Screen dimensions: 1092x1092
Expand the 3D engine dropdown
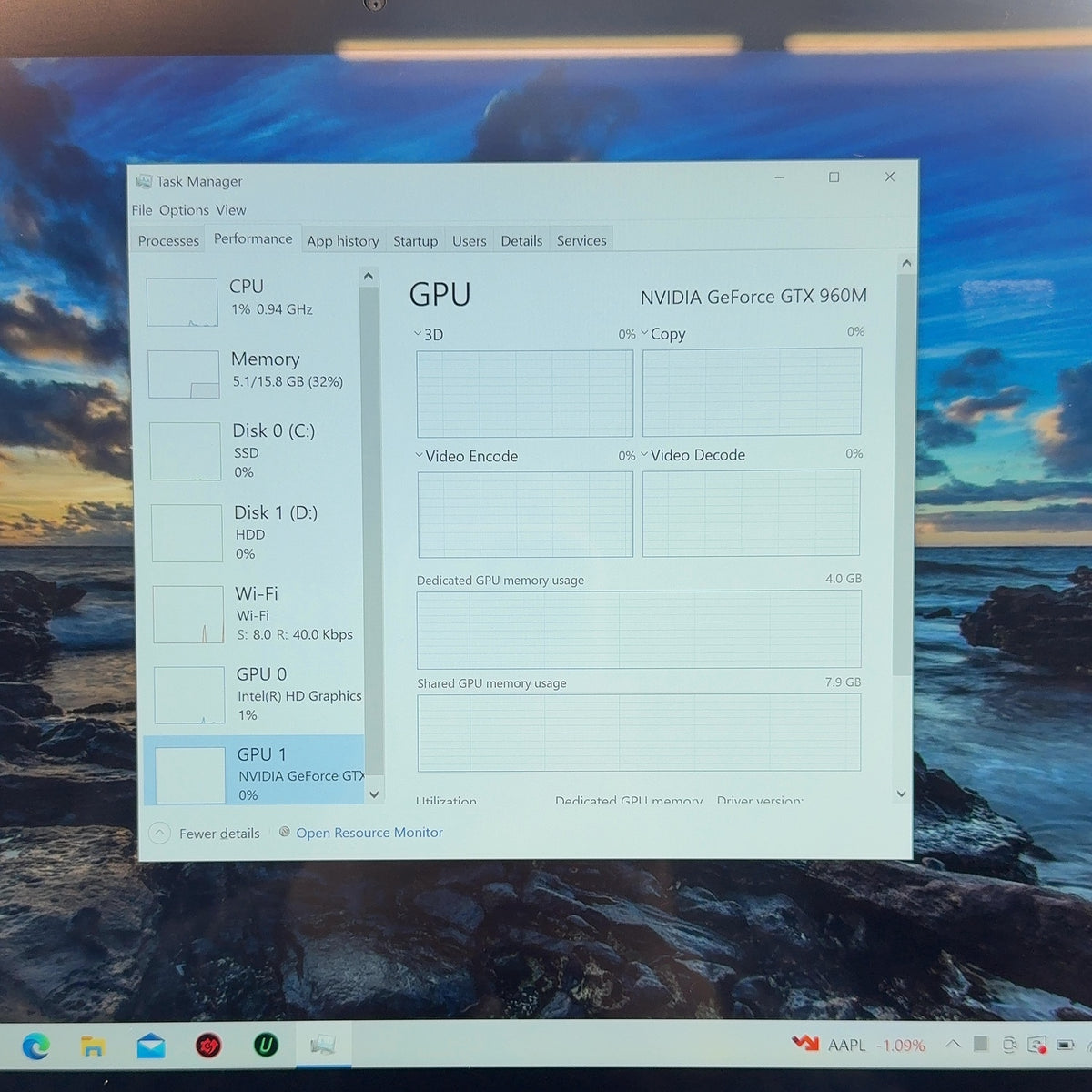pyautogui.click(x=418, y=334)
